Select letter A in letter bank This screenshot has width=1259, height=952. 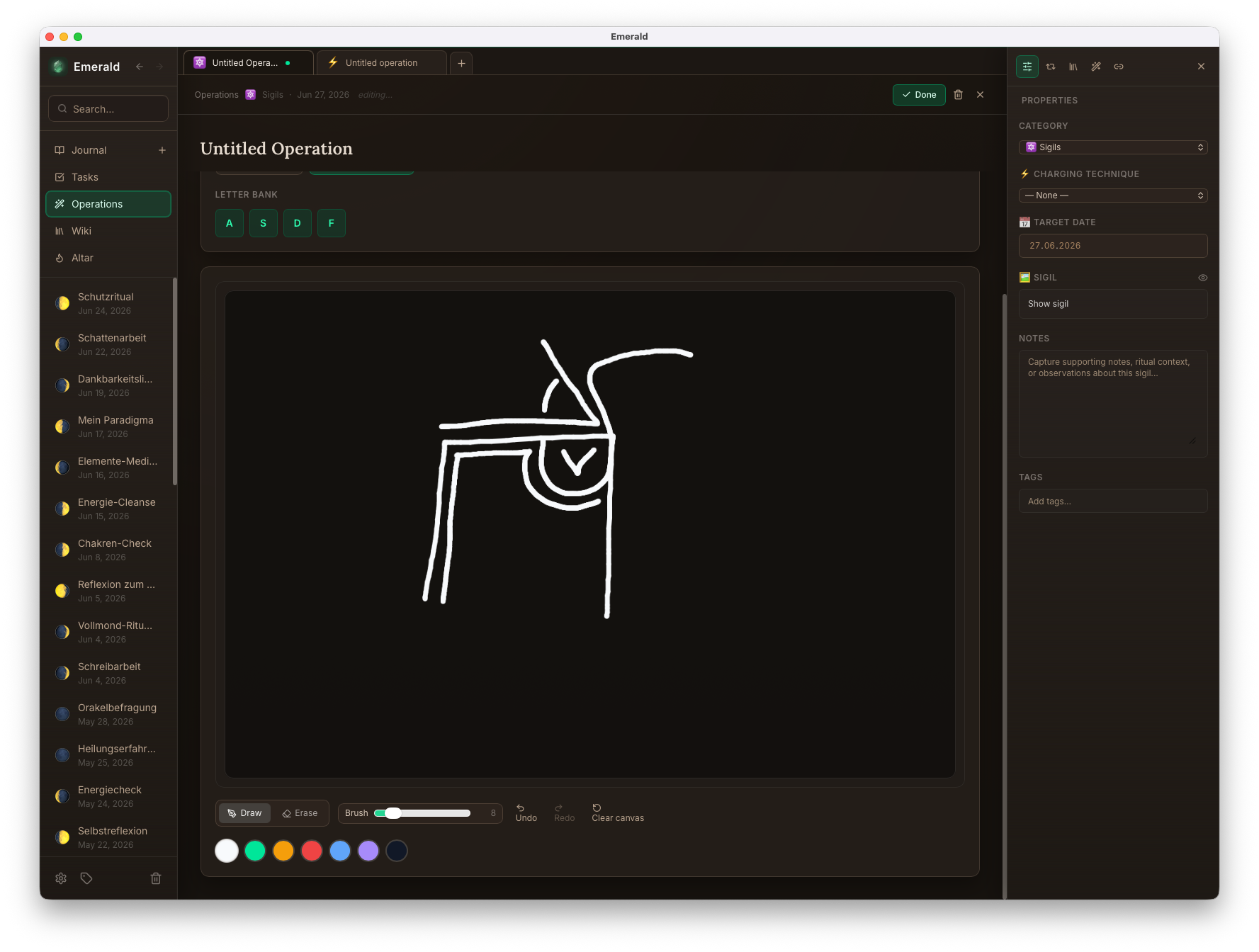(x=230, y=223)
